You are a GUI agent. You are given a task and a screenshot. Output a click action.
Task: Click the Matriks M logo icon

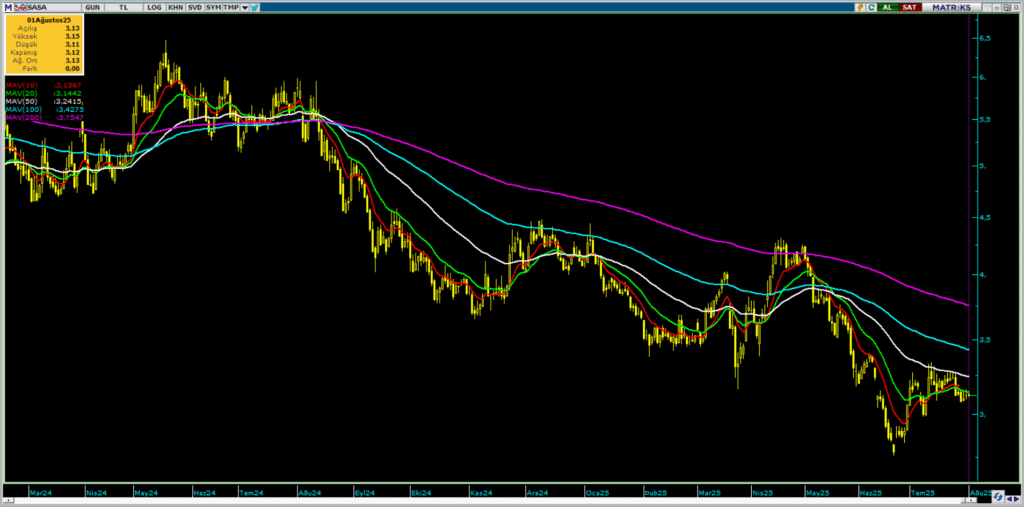point(8,7)
